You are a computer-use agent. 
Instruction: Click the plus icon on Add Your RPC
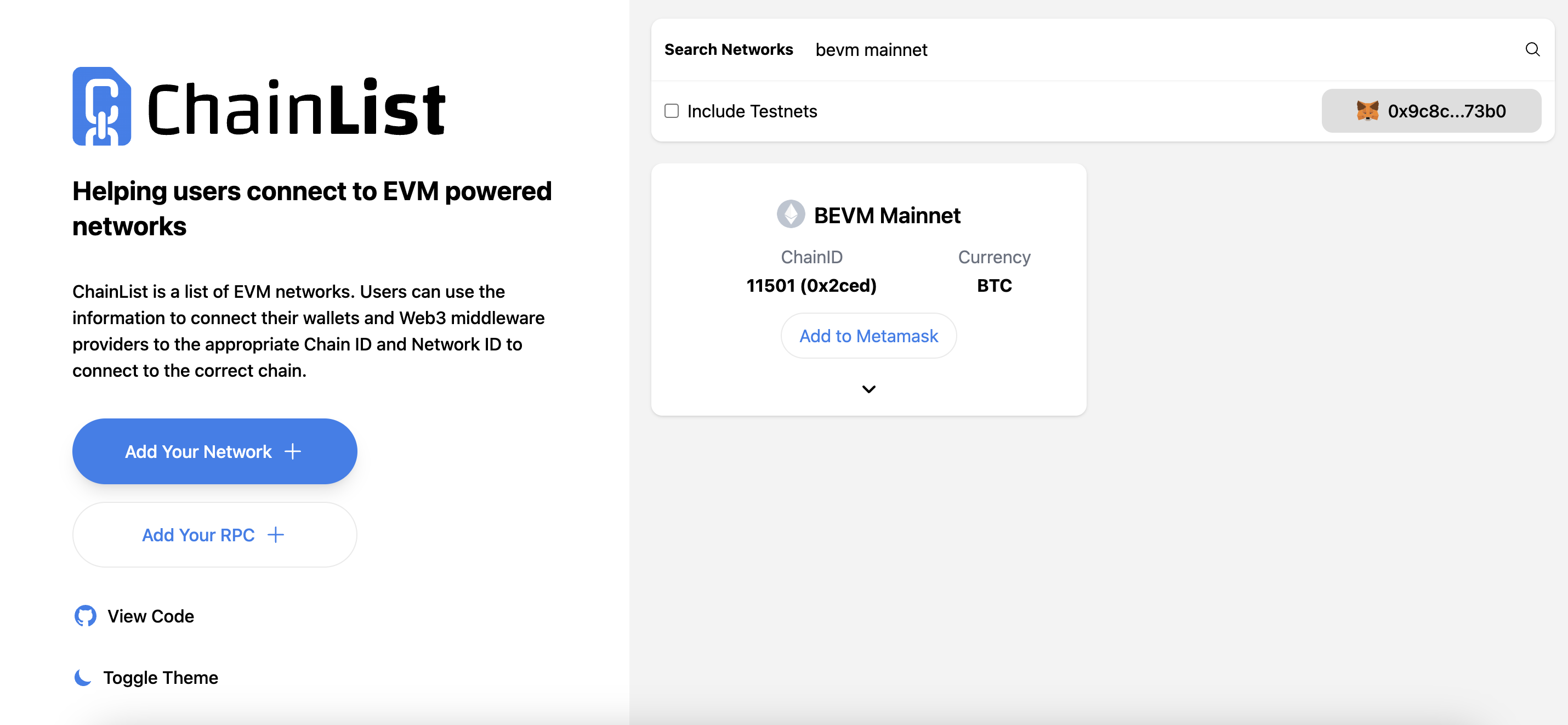(x=276, y=535)
